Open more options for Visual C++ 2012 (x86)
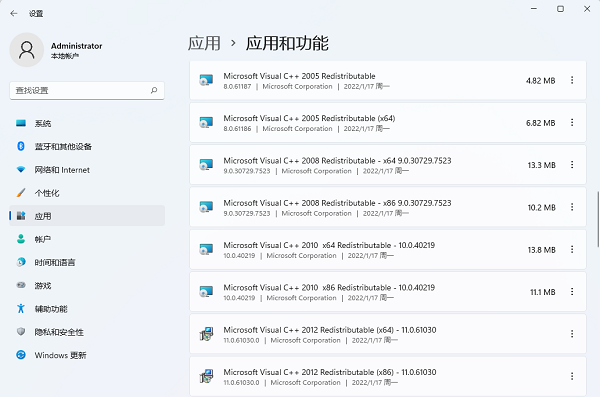 click(x=572, y=376)
